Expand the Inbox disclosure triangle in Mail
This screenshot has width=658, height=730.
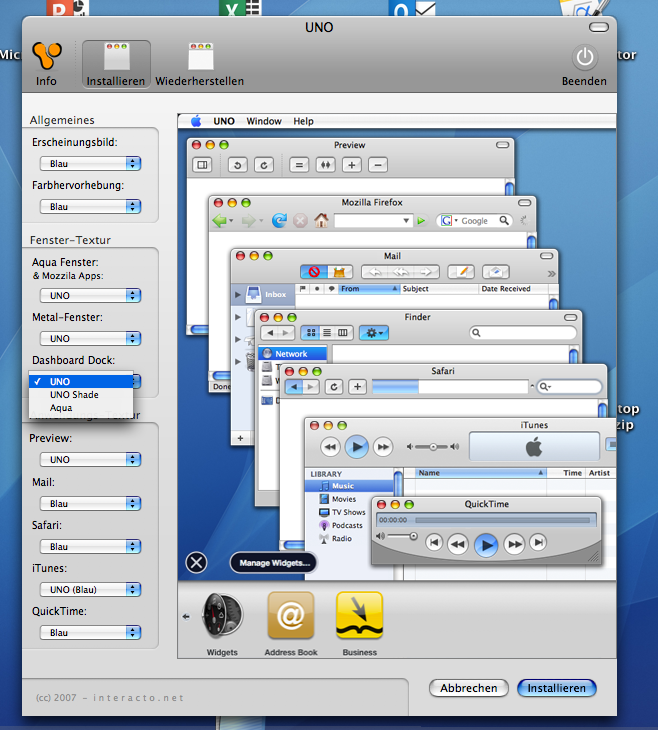[x=237, y=294]
